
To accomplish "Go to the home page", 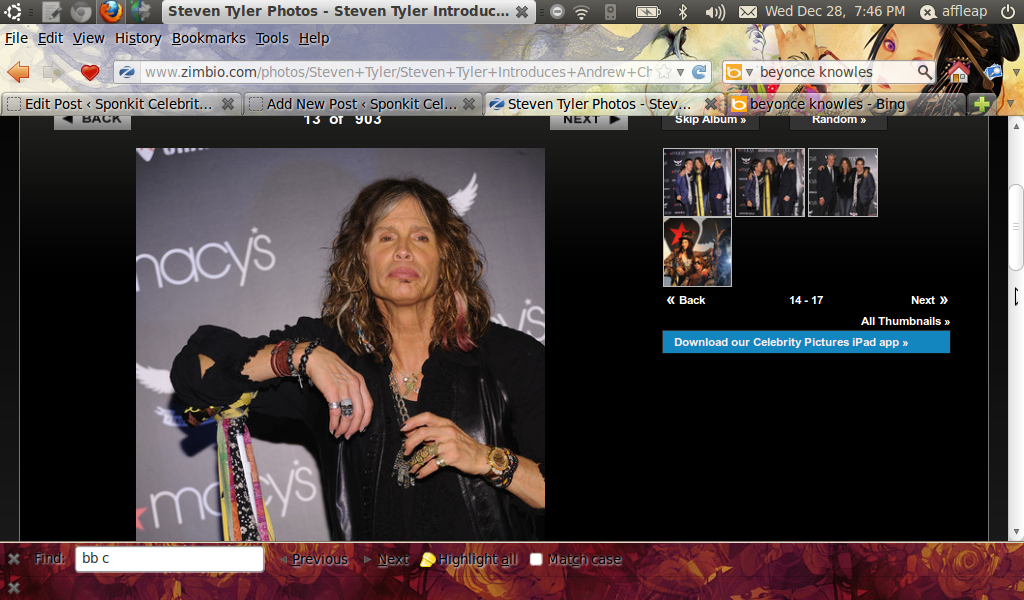I will (959, 72).
